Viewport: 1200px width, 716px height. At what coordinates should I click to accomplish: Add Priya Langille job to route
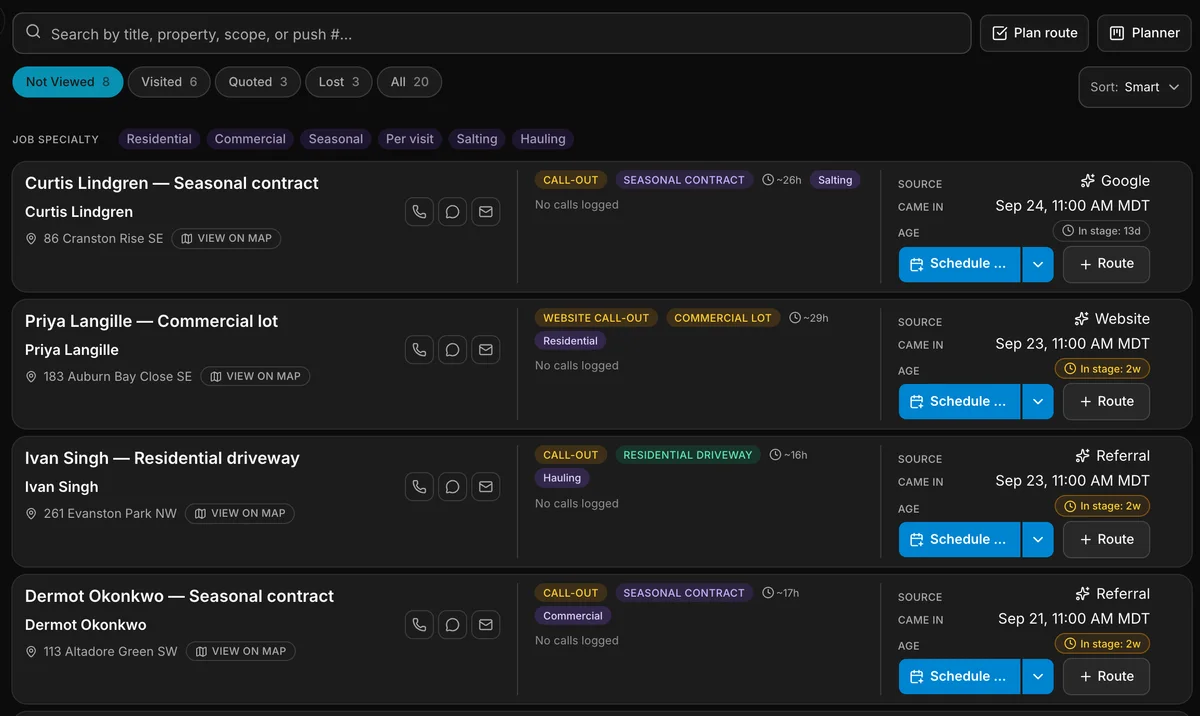pyautogui.click(x=1106, y=402)
